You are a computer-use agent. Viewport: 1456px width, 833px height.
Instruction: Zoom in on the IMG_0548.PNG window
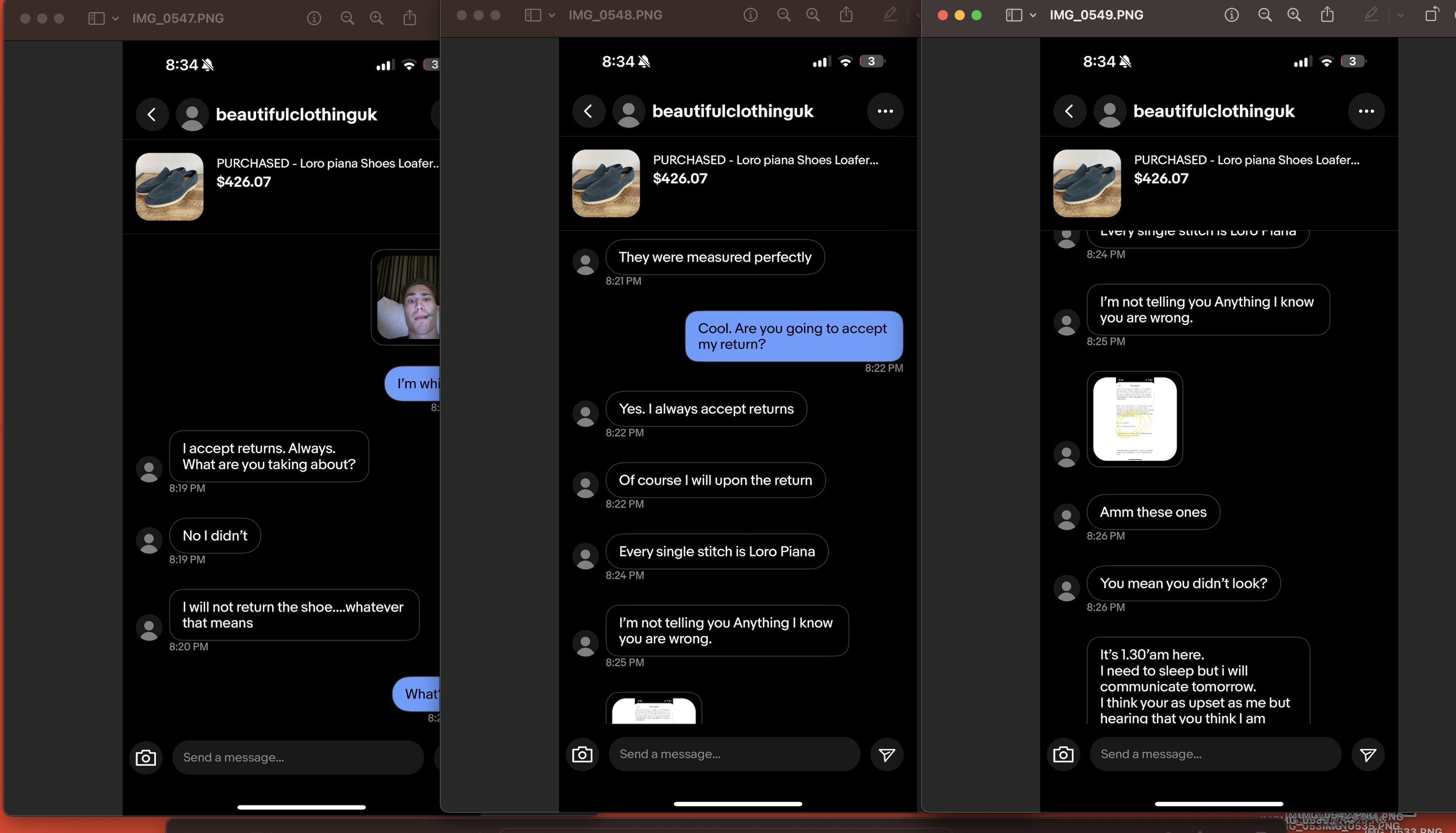[x=813, y=15]
